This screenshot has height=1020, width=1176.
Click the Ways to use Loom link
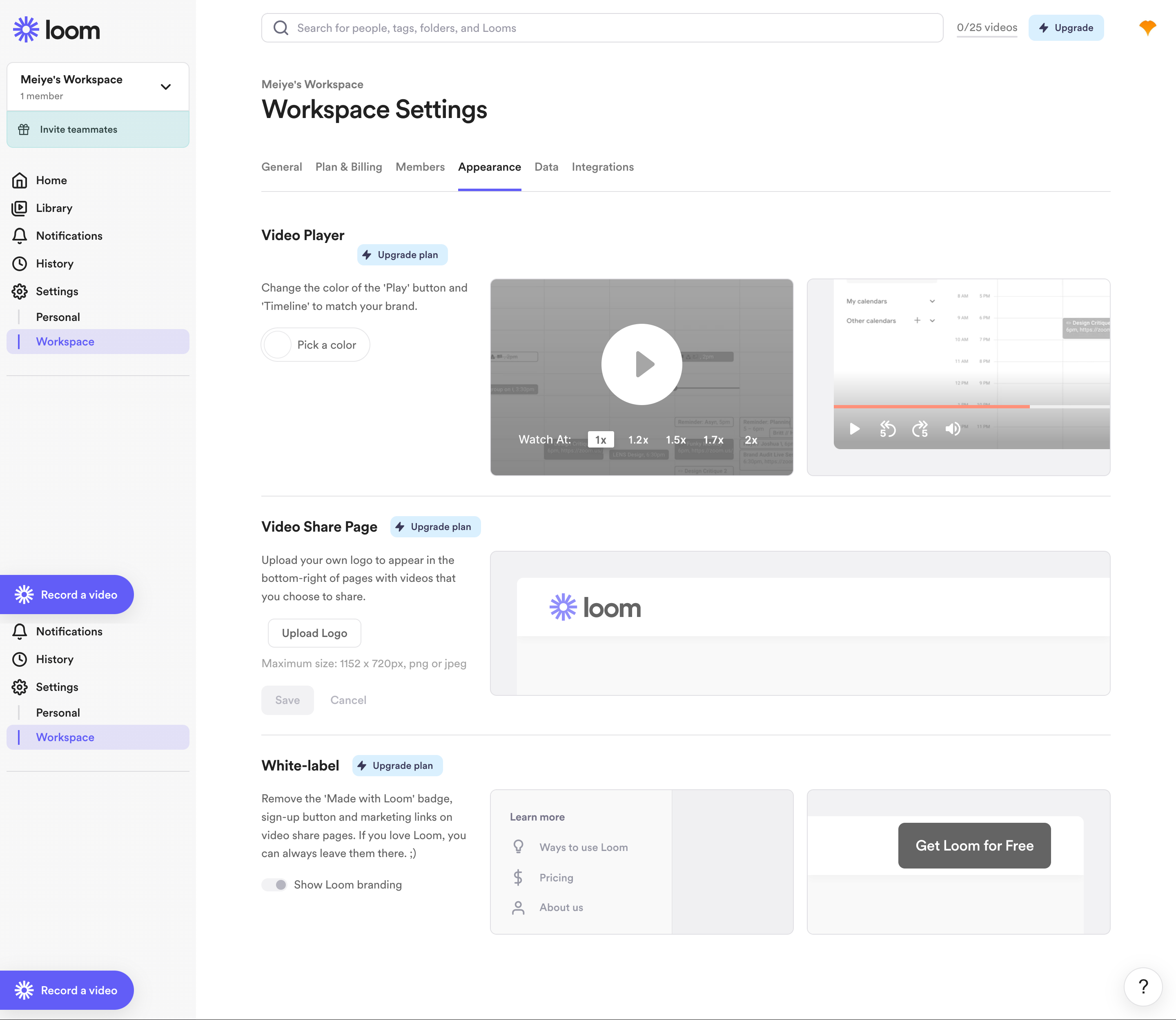pos(584,847)
